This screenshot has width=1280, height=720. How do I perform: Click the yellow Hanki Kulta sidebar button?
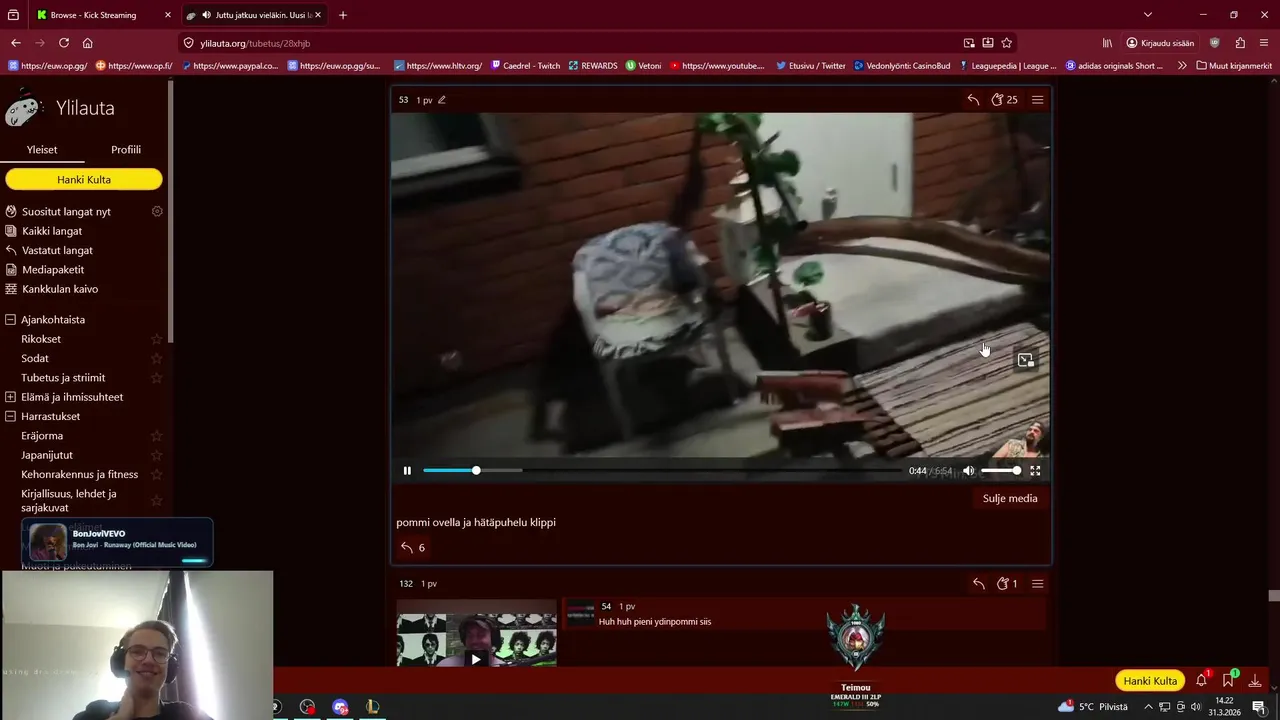(x=84, y=180)
